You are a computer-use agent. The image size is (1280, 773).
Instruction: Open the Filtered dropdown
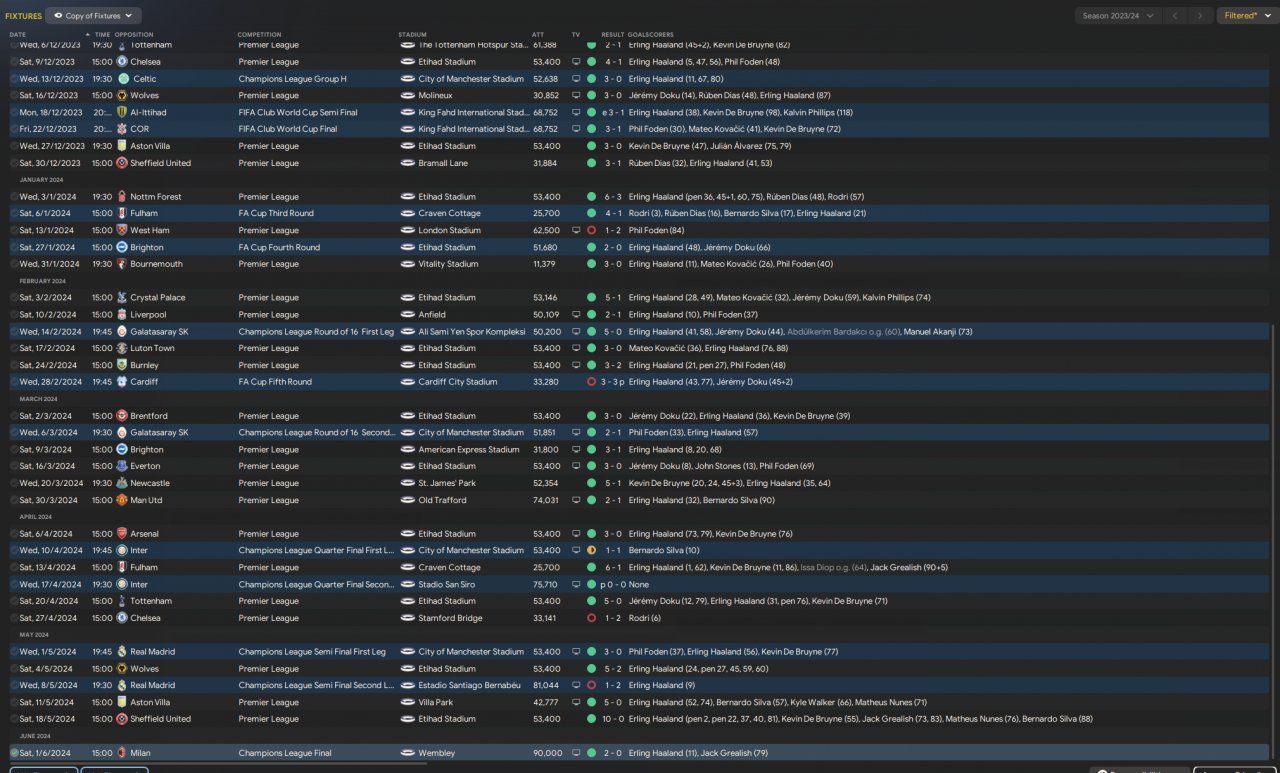[x=1245, y=16]
